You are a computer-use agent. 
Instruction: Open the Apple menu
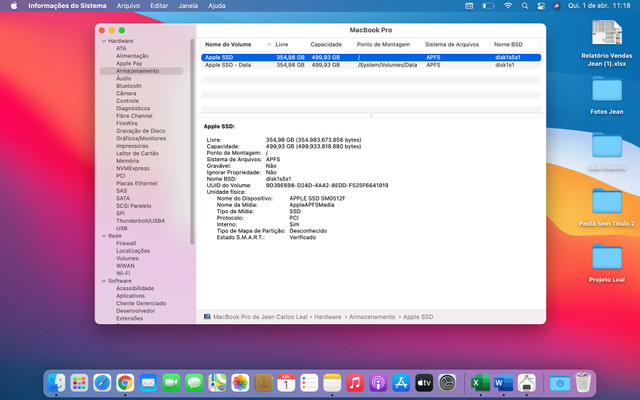tap(14, 6)
